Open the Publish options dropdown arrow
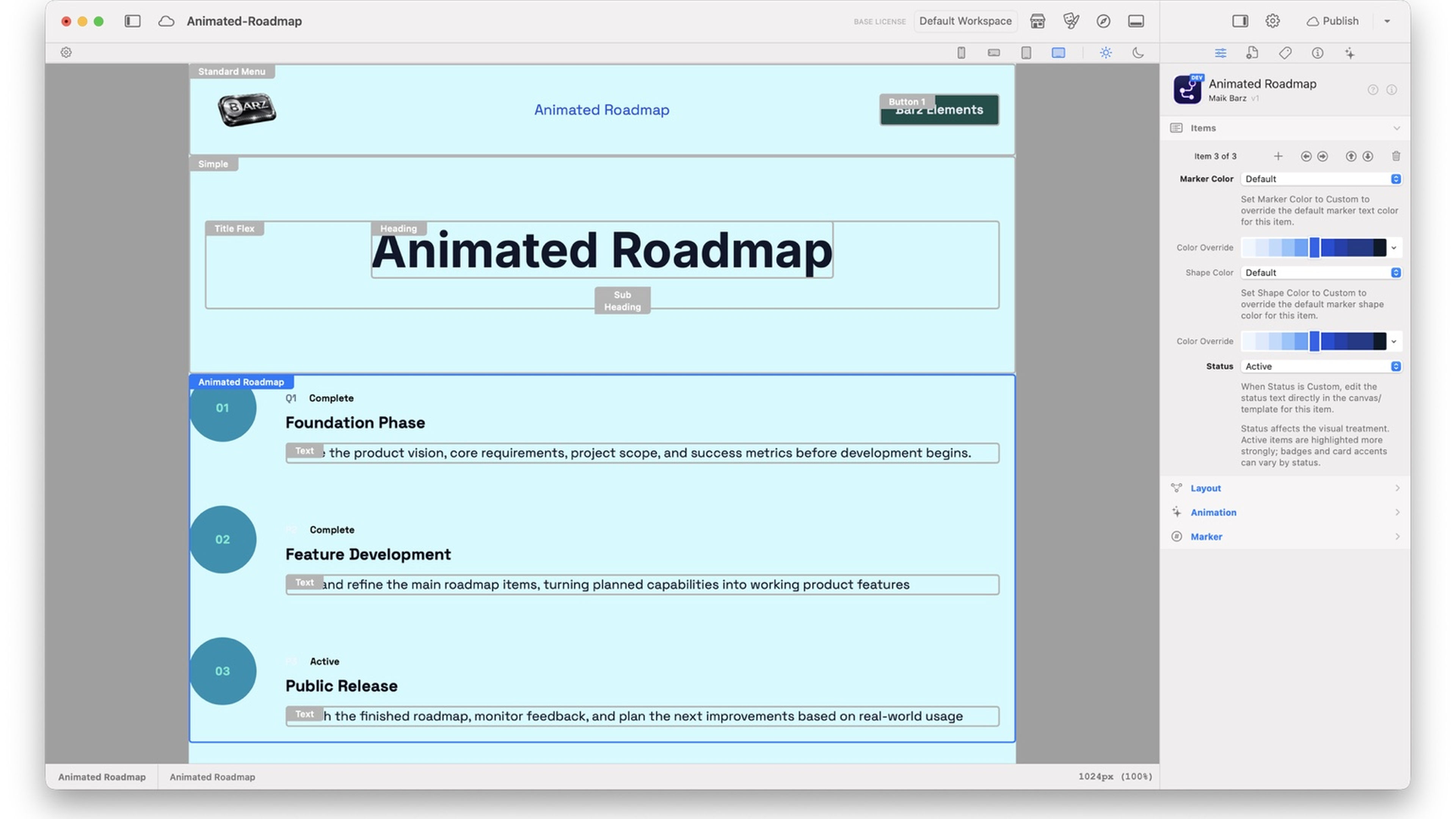1456x819 pixels. click(x=1387, y=21)
